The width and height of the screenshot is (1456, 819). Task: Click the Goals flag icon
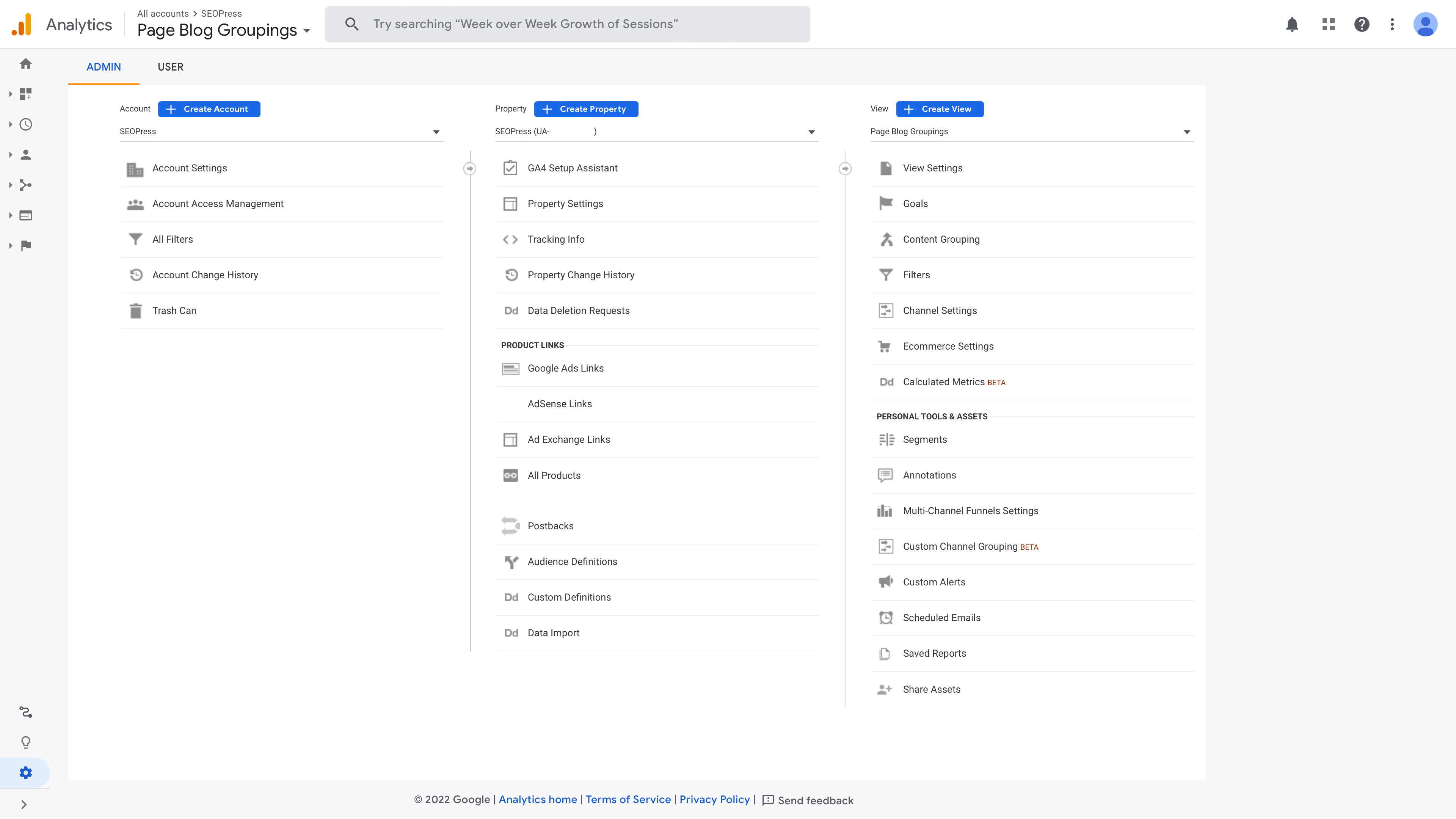(886, 204)
